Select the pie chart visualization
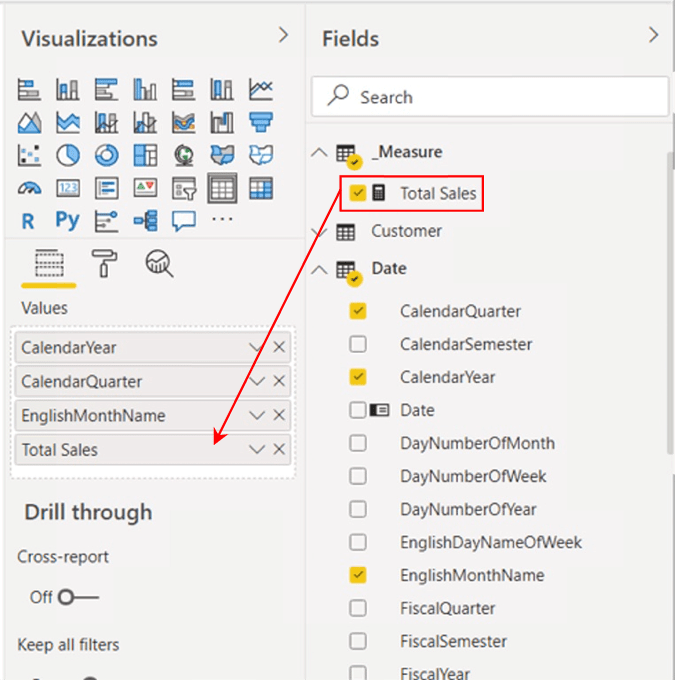675x680 pixels. (68, 155)
